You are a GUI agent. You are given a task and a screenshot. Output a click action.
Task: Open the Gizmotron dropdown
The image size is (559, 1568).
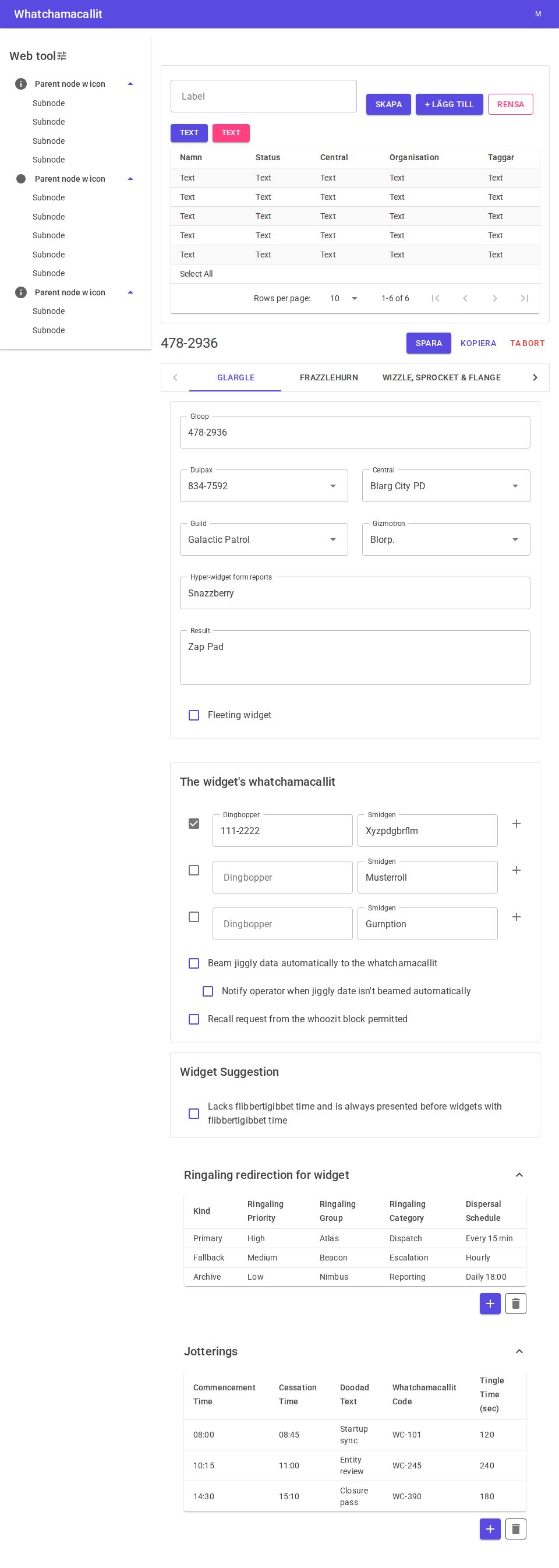point(446,539)
